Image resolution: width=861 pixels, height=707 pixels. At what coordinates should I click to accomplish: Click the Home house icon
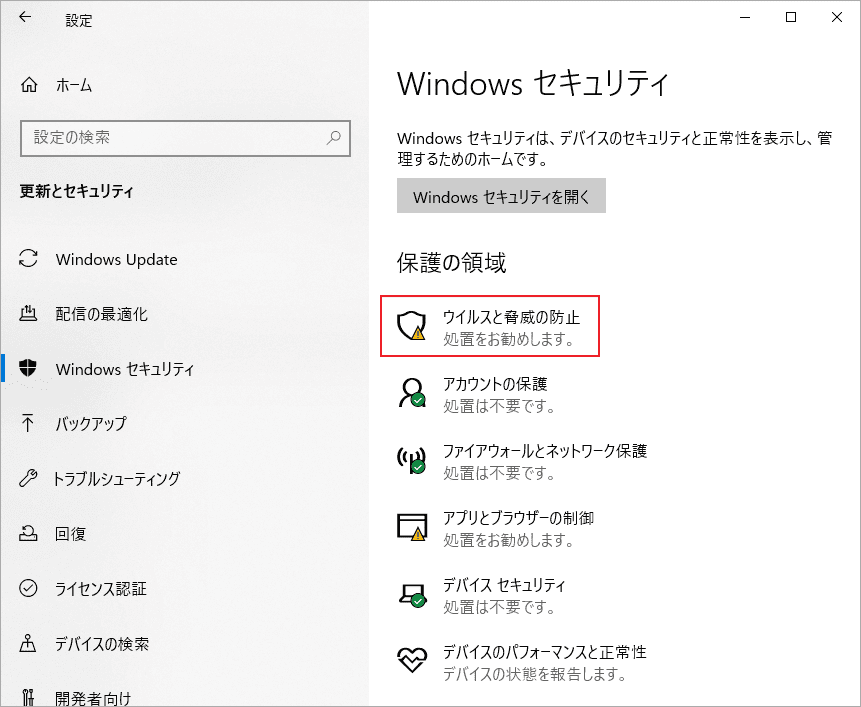pos(29,85)
